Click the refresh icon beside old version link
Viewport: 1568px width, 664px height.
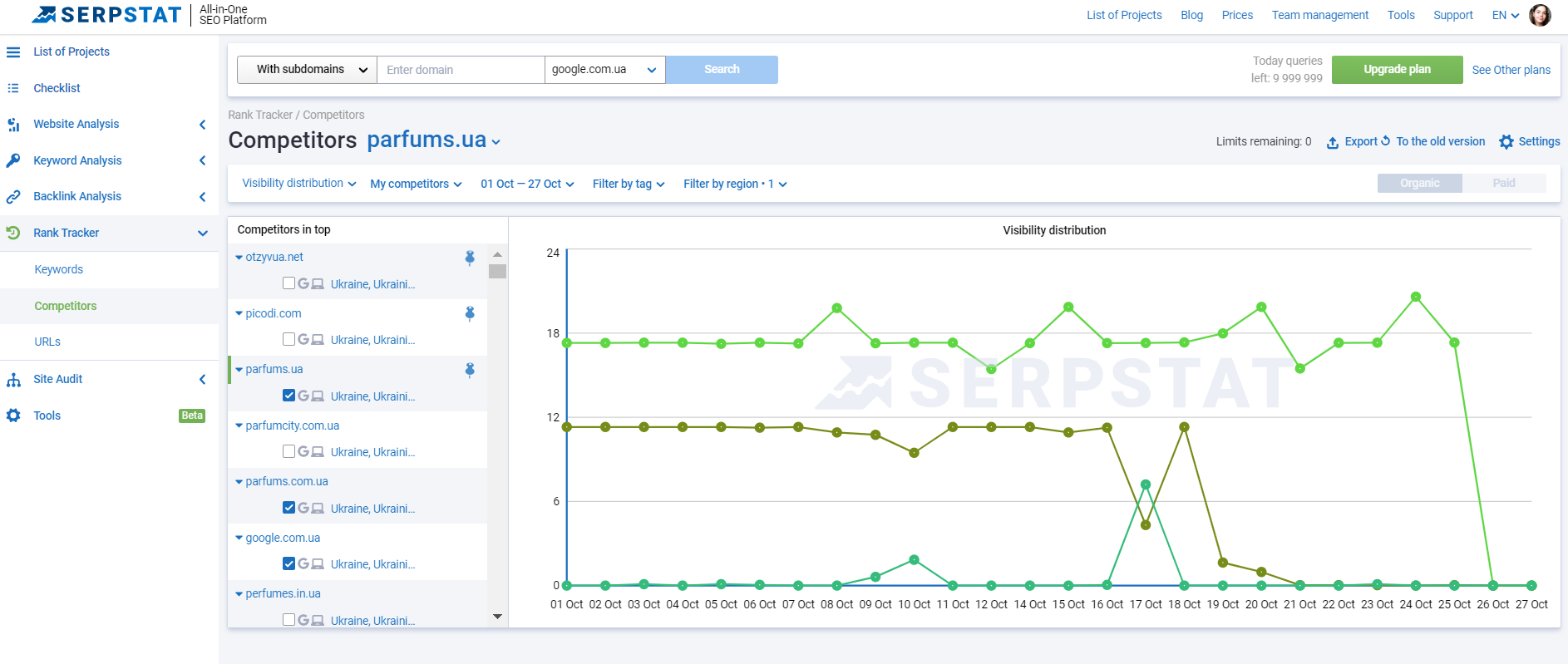coord(1386,141)
